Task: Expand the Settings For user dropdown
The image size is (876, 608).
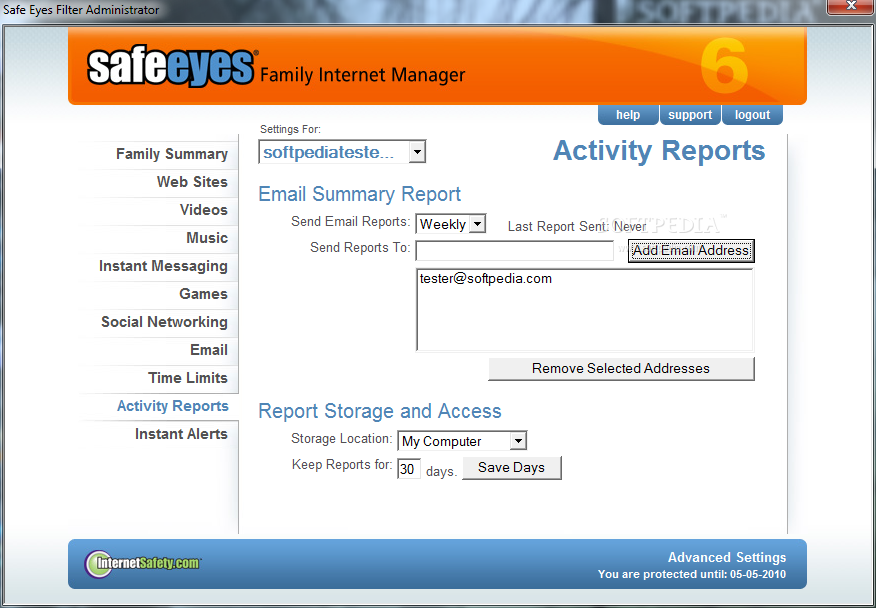Action: pyautogui.click(x=342, y=152)
